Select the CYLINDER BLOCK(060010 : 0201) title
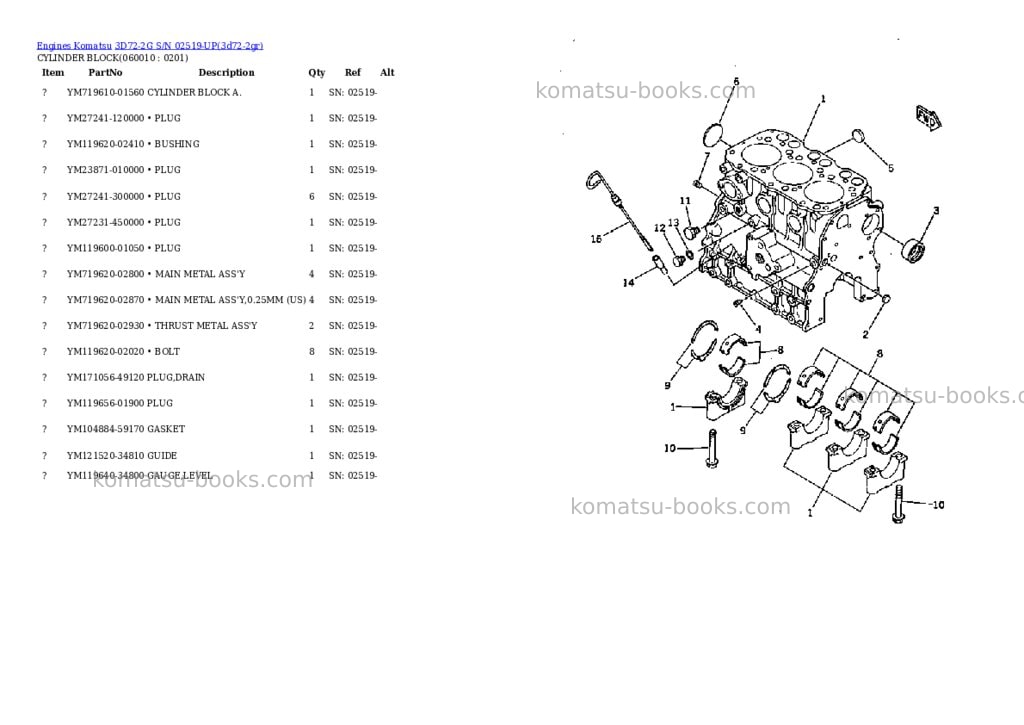This screenshot has height=725, width=1024. (x=112, y=57)
